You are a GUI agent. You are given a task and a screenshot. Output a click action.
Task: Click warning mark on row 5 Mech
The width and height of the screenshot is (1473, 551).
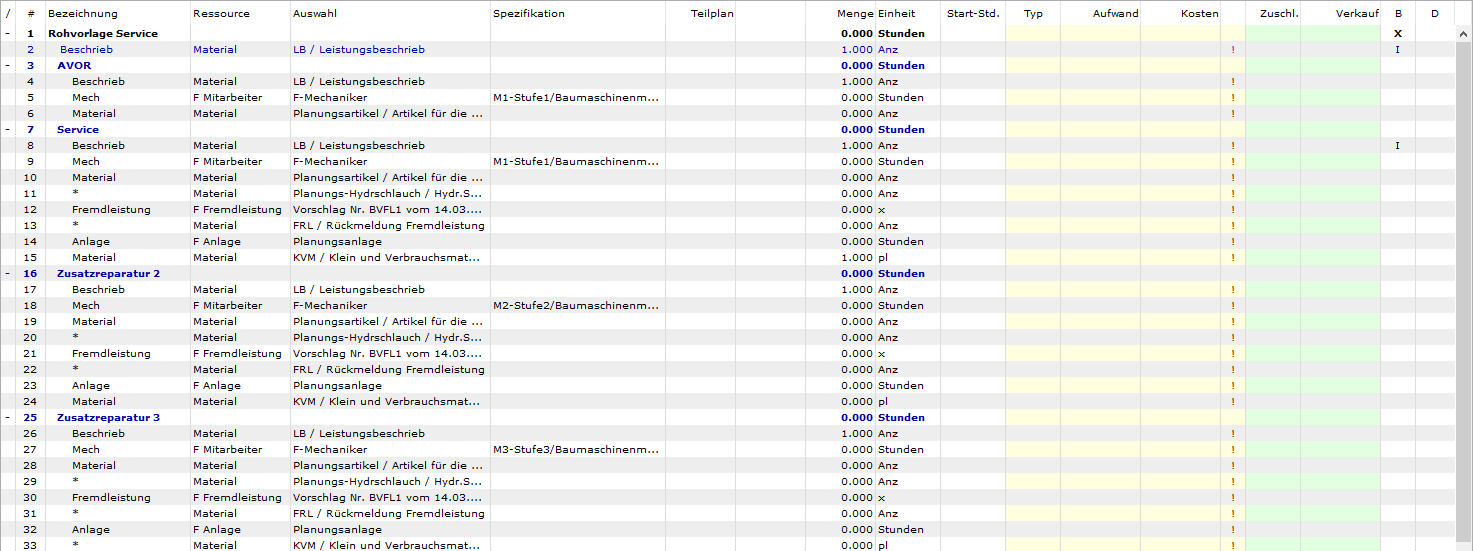(1233, 98)
